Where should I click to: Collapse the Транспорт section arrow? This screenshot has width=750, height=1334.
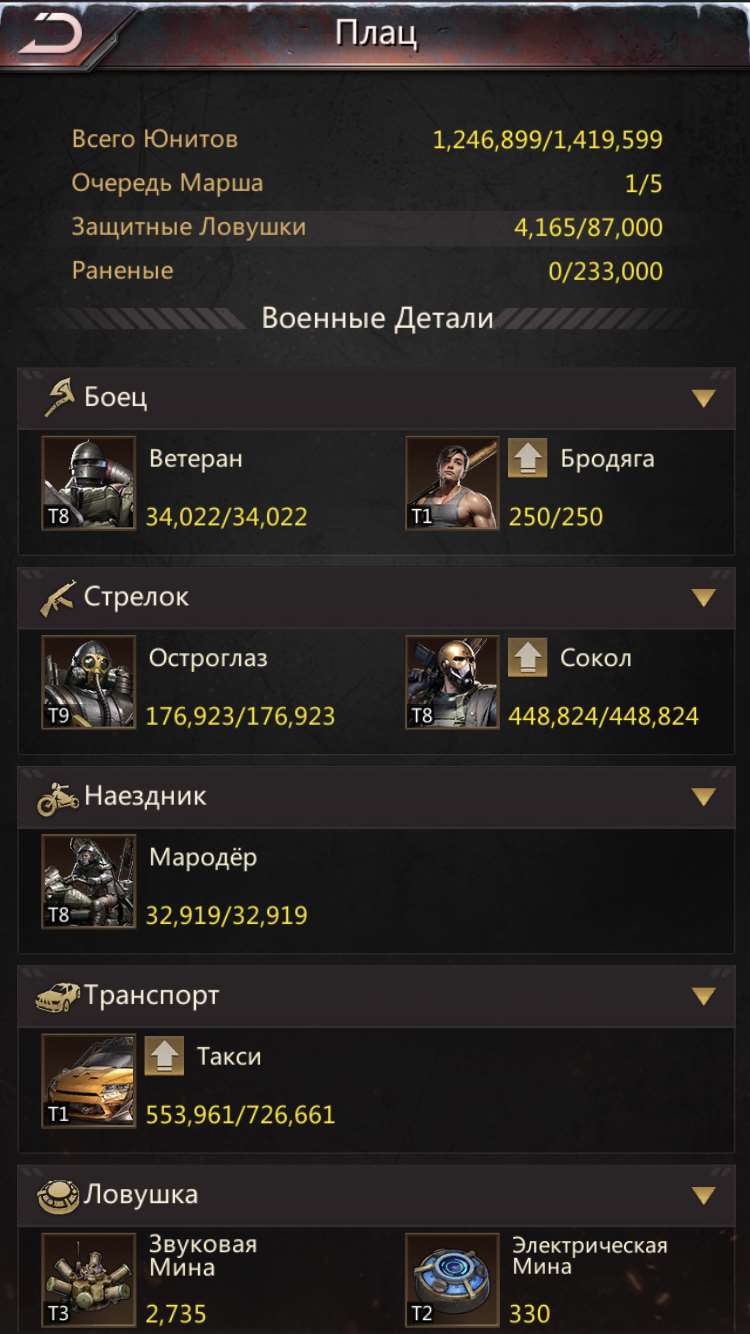point(704,997)
